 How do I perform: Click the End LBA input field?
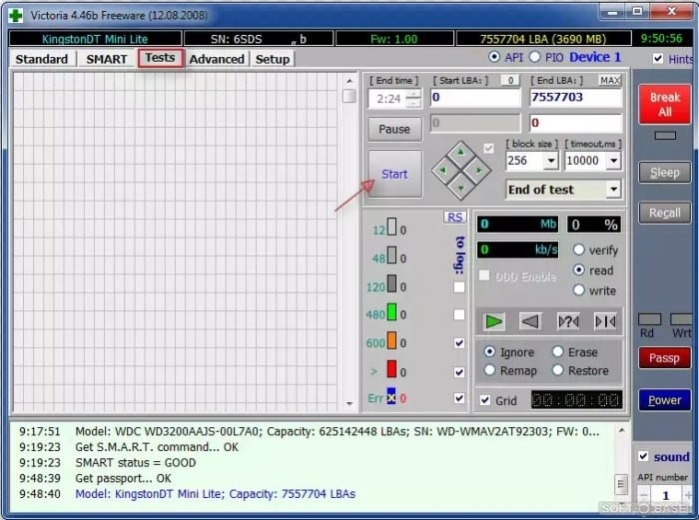pyautogui.click(x=576, y=97)
